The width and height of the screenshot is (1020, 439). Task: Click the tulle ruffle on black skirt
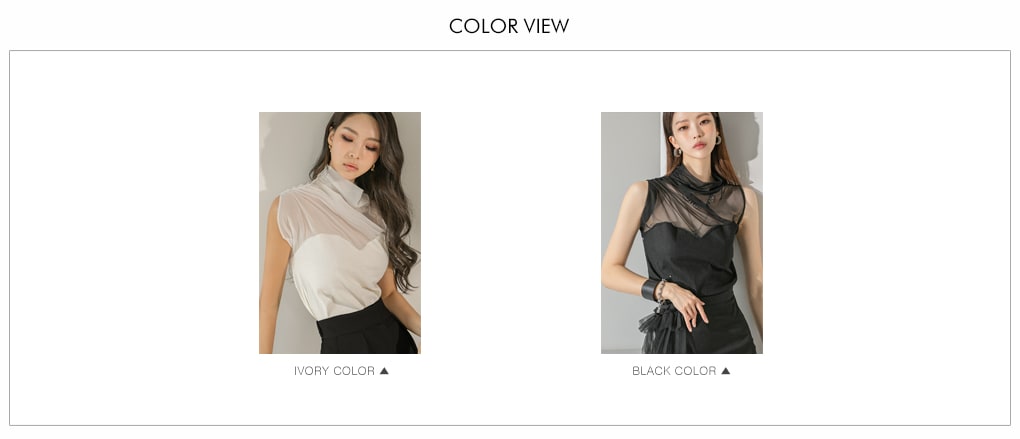(x=664, y=330)
